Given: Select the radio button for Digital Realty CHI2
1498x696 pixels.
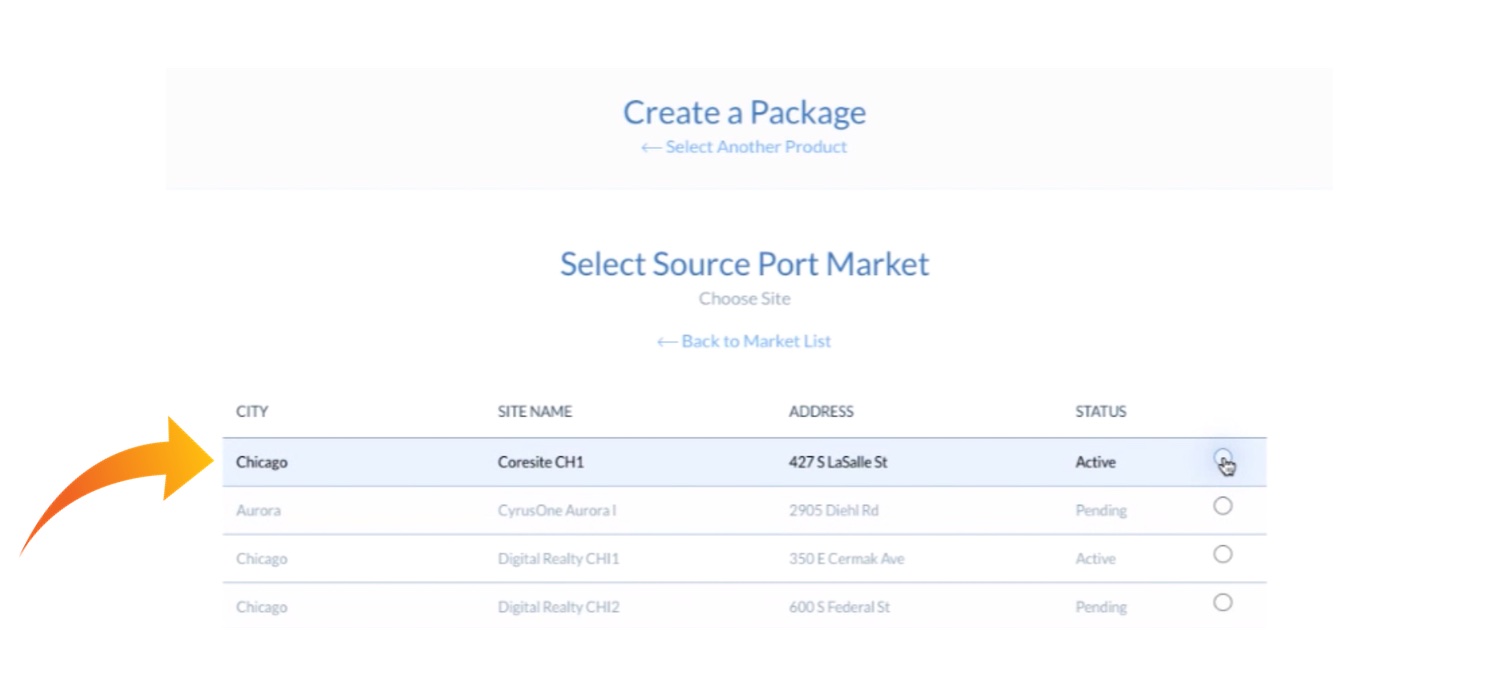Looking at the screenshot, I should [x=1223, y=603].
